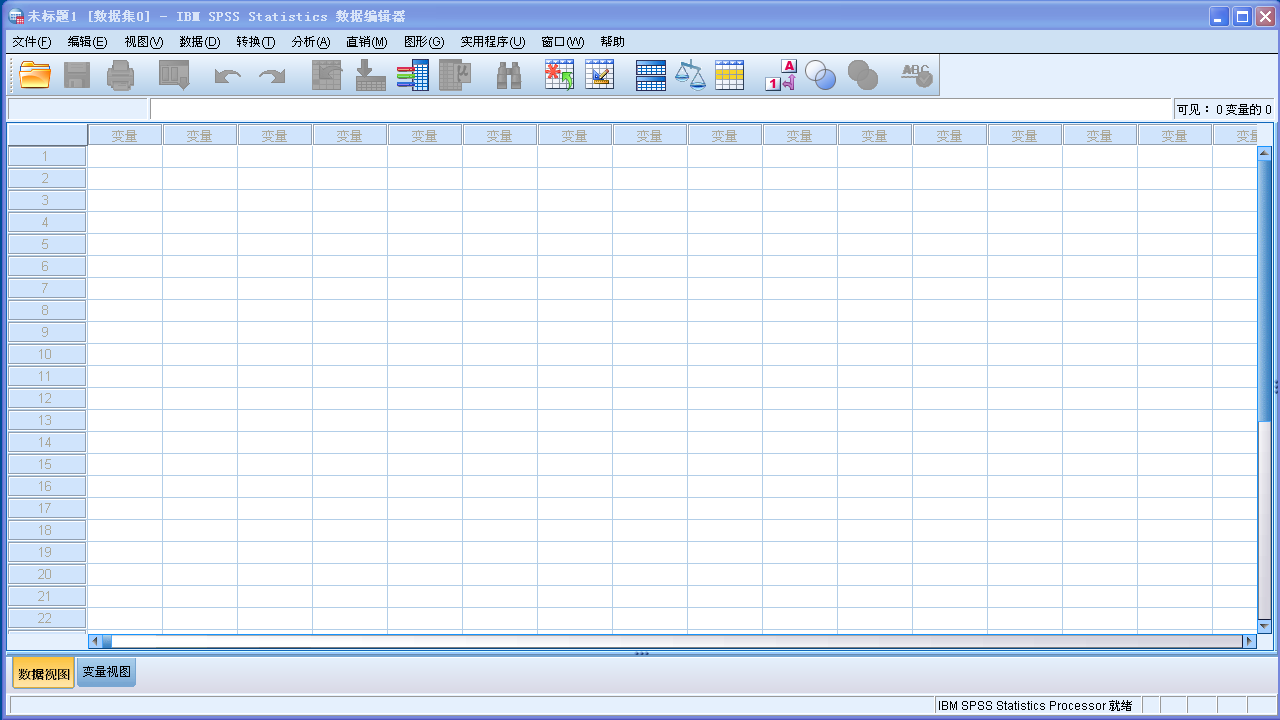Click vertical scrollbar up arrow
The height and width of the screenshot is (720, 1280).
(1264, 153)
